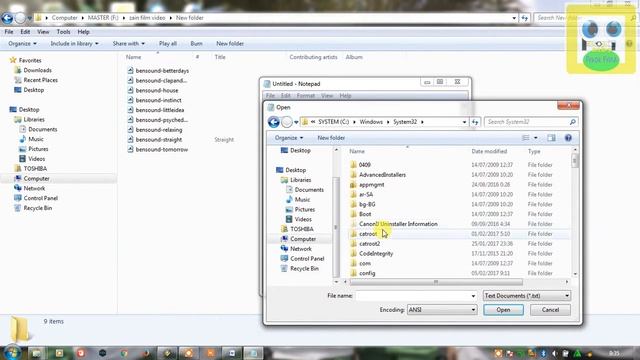Select the appmgmt folder icon
This screenshot has height=360, width=640.
353,184
